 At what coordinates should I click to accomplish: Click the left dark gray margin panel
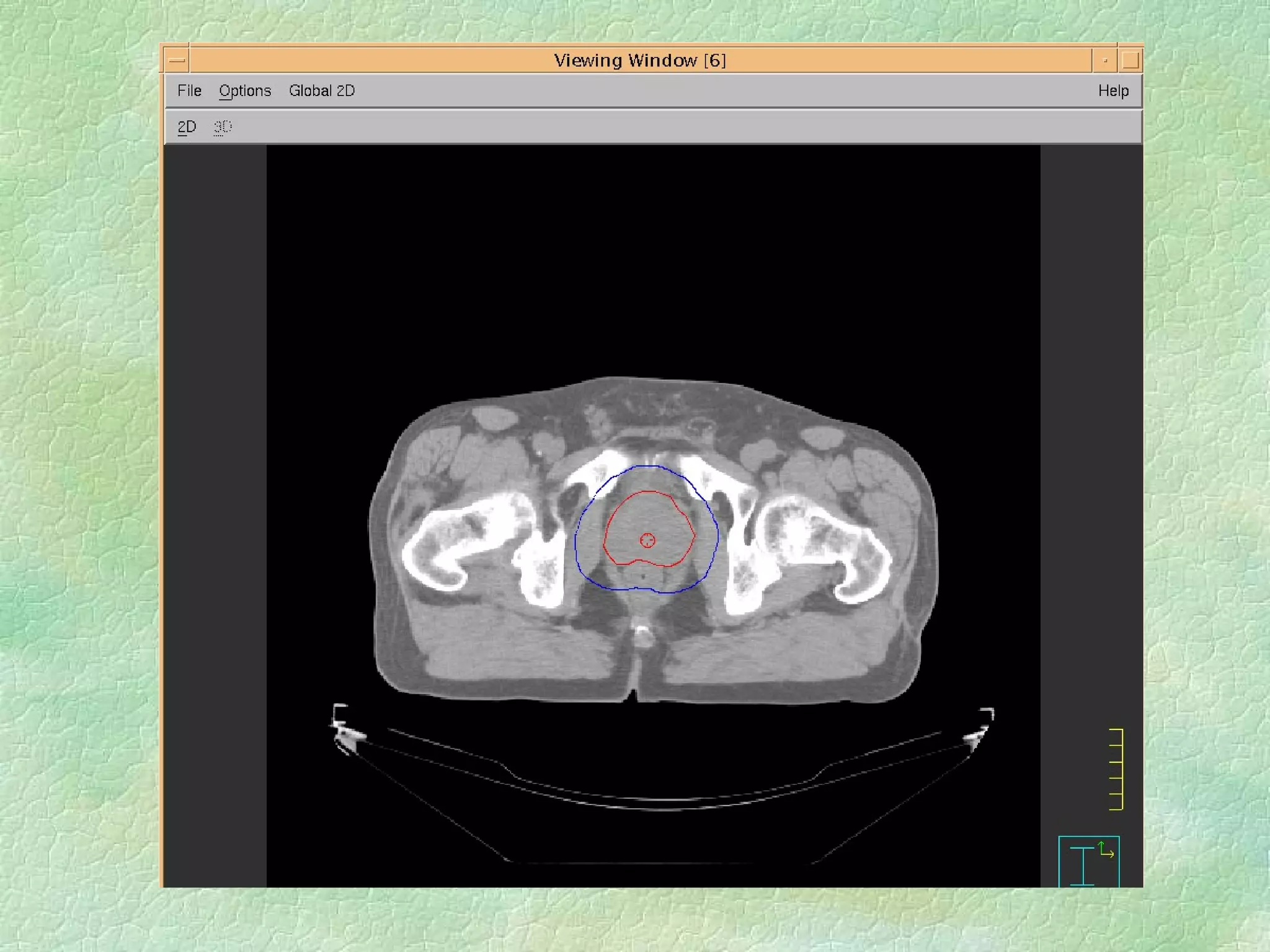[x=215, y=514]
